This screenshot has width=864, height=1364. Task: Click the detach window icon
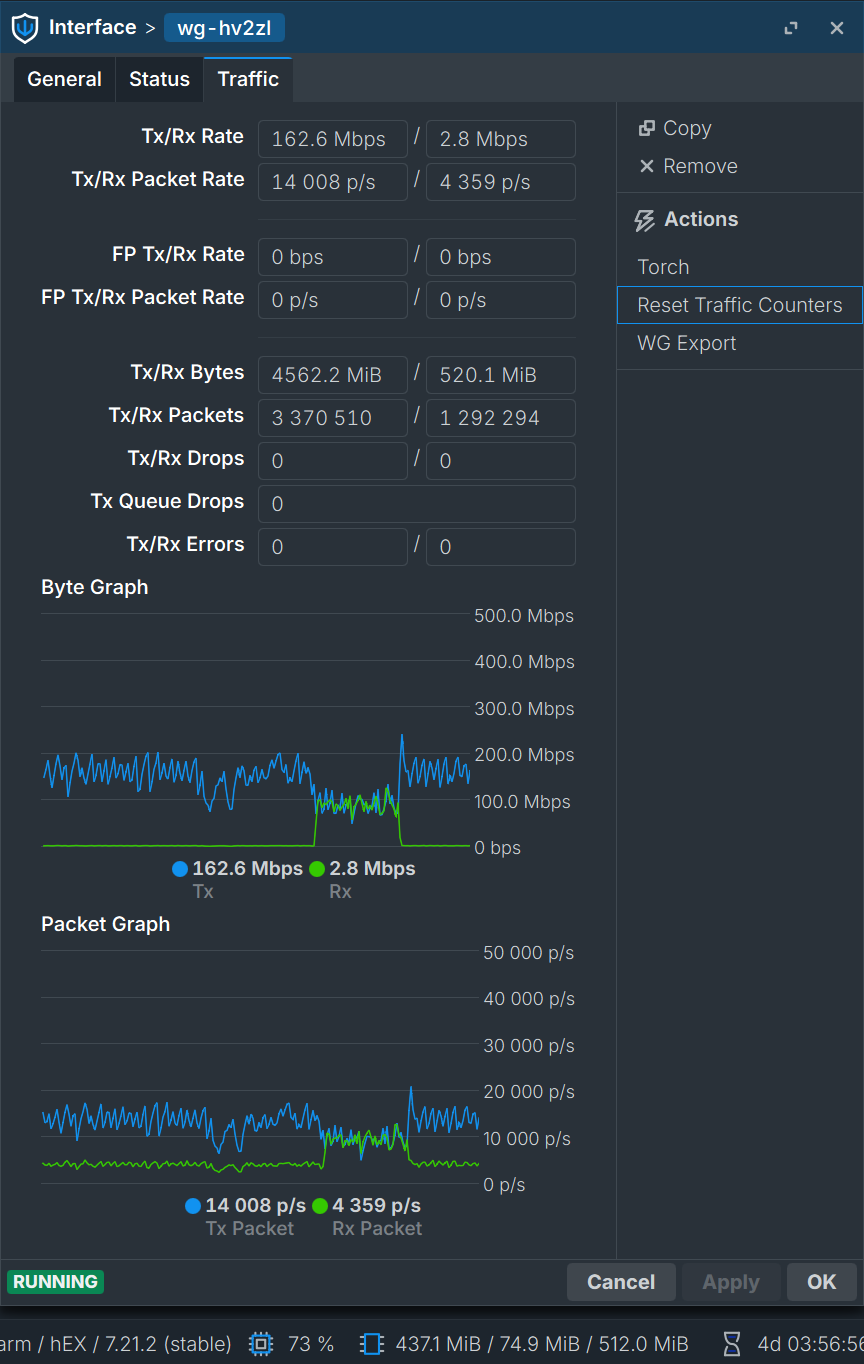(x=791, y=28)
